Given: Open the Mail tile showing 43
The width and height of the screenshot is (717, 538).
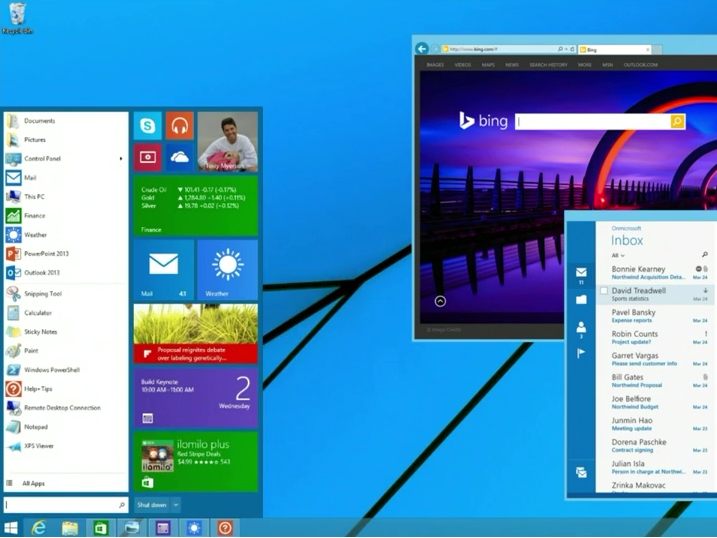Looking at the screenshot, I should pyautogui.click(x=164, y=270).
